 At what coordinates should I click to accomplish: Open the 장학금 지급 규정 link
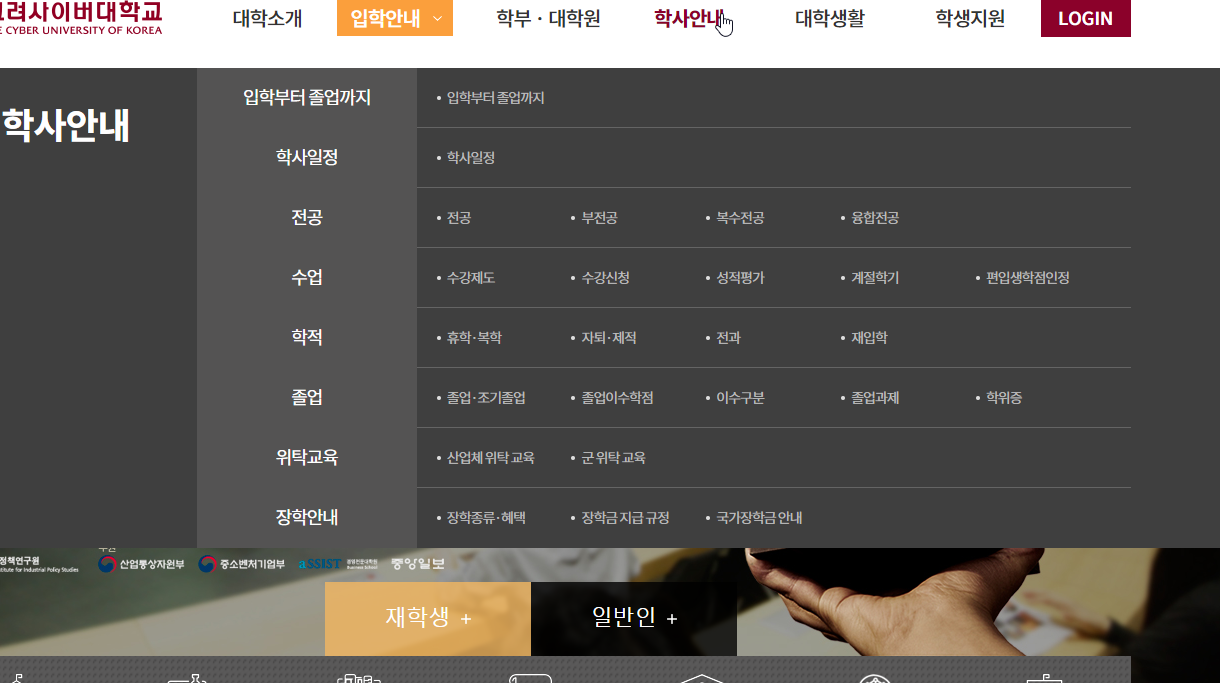(x=625, y=518)
